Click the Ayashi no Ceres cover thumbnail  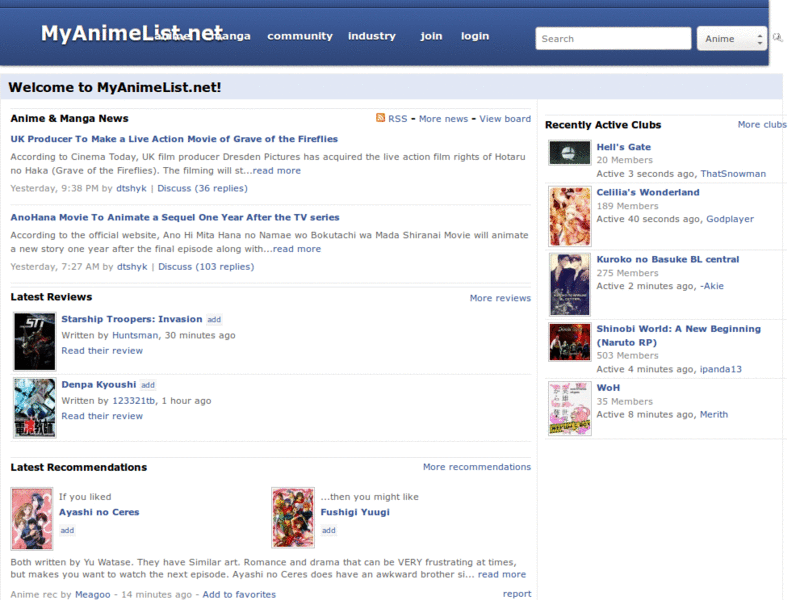point(32,518)
